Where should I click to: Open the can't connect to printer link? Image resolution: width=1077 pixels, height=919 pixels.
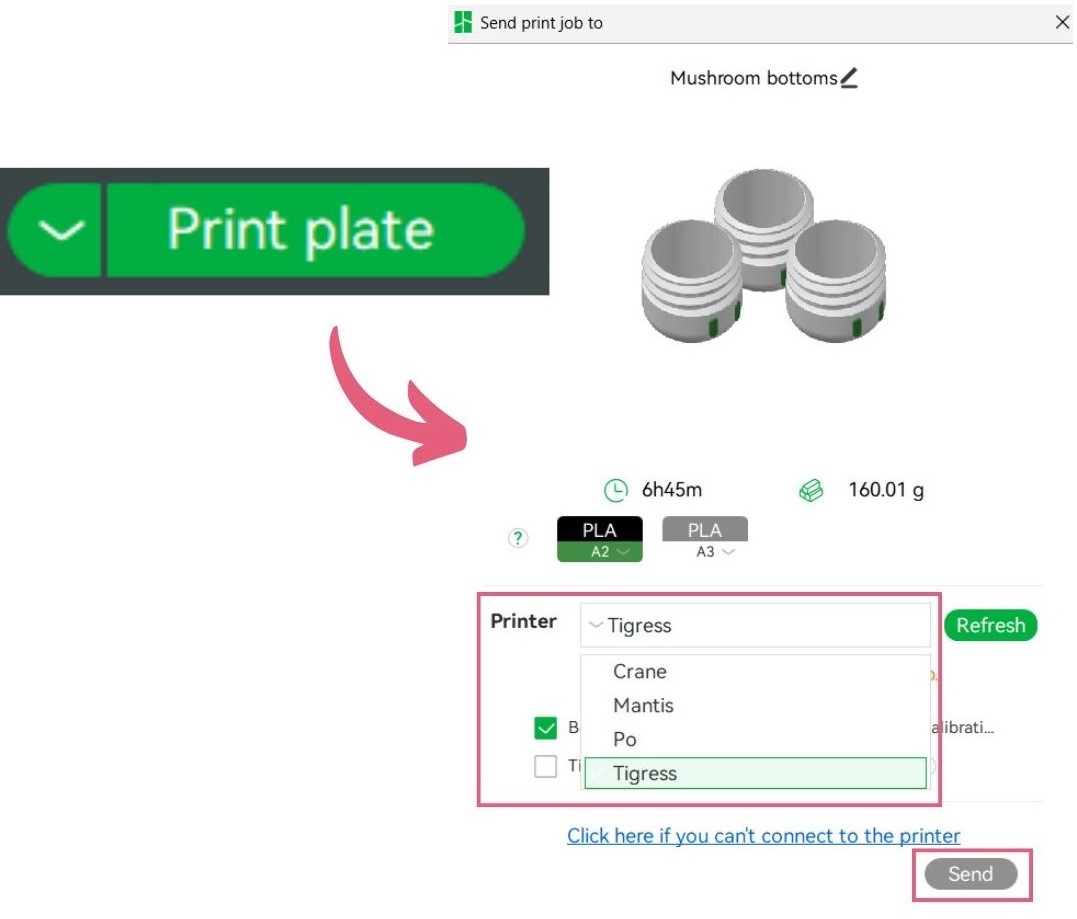point(763,836)
